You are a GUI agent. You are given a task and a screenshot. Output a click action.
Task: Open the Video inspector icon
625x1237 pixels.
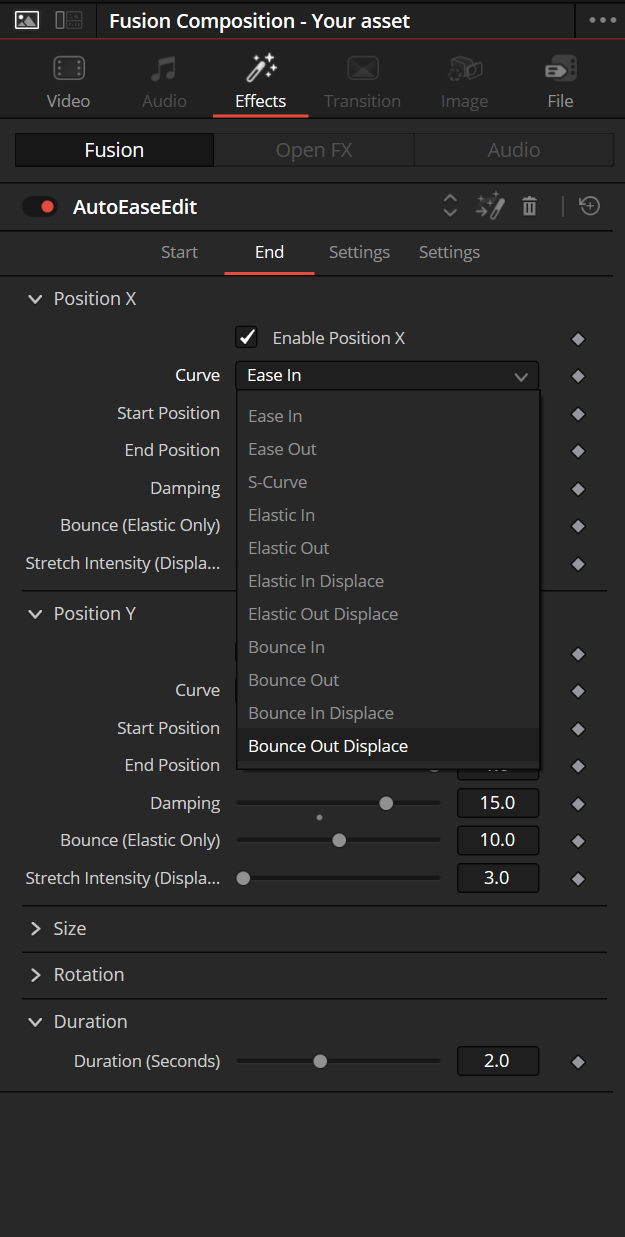click(69, 68)
